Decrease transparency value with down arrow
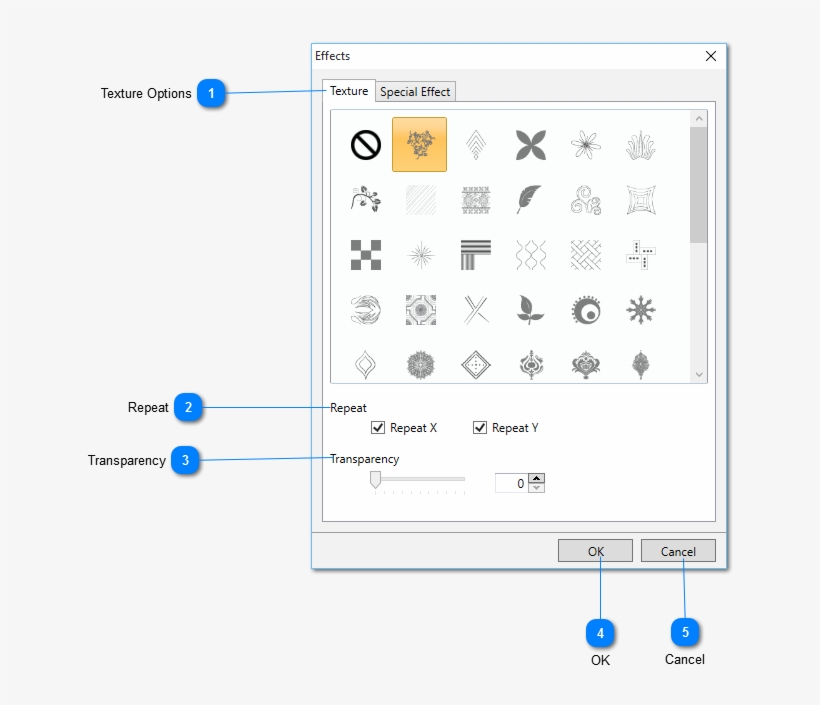820x705 pixels. (x=537, y=488)
